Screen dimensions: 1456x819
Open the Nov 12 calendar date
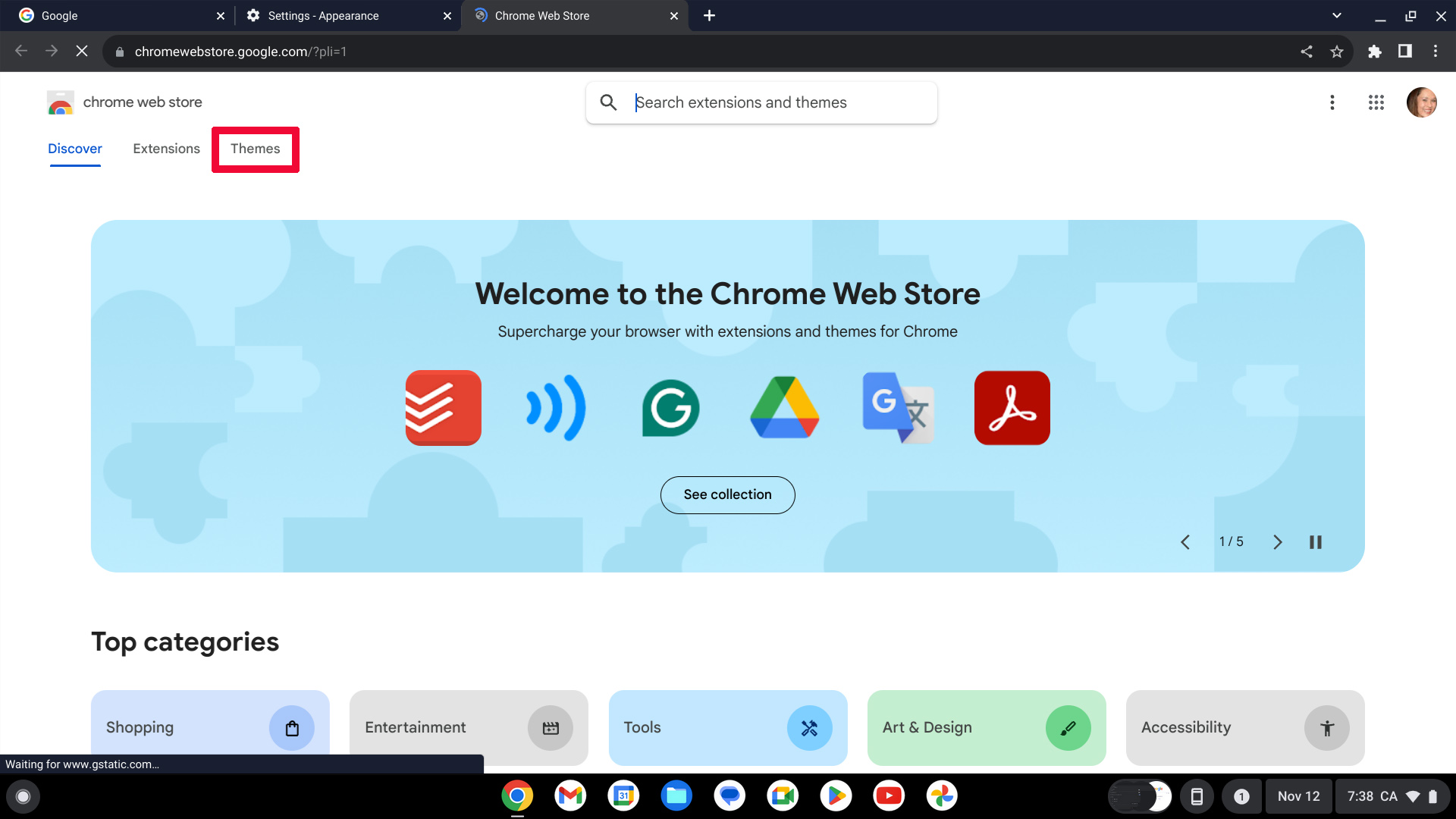(1298, 796)
